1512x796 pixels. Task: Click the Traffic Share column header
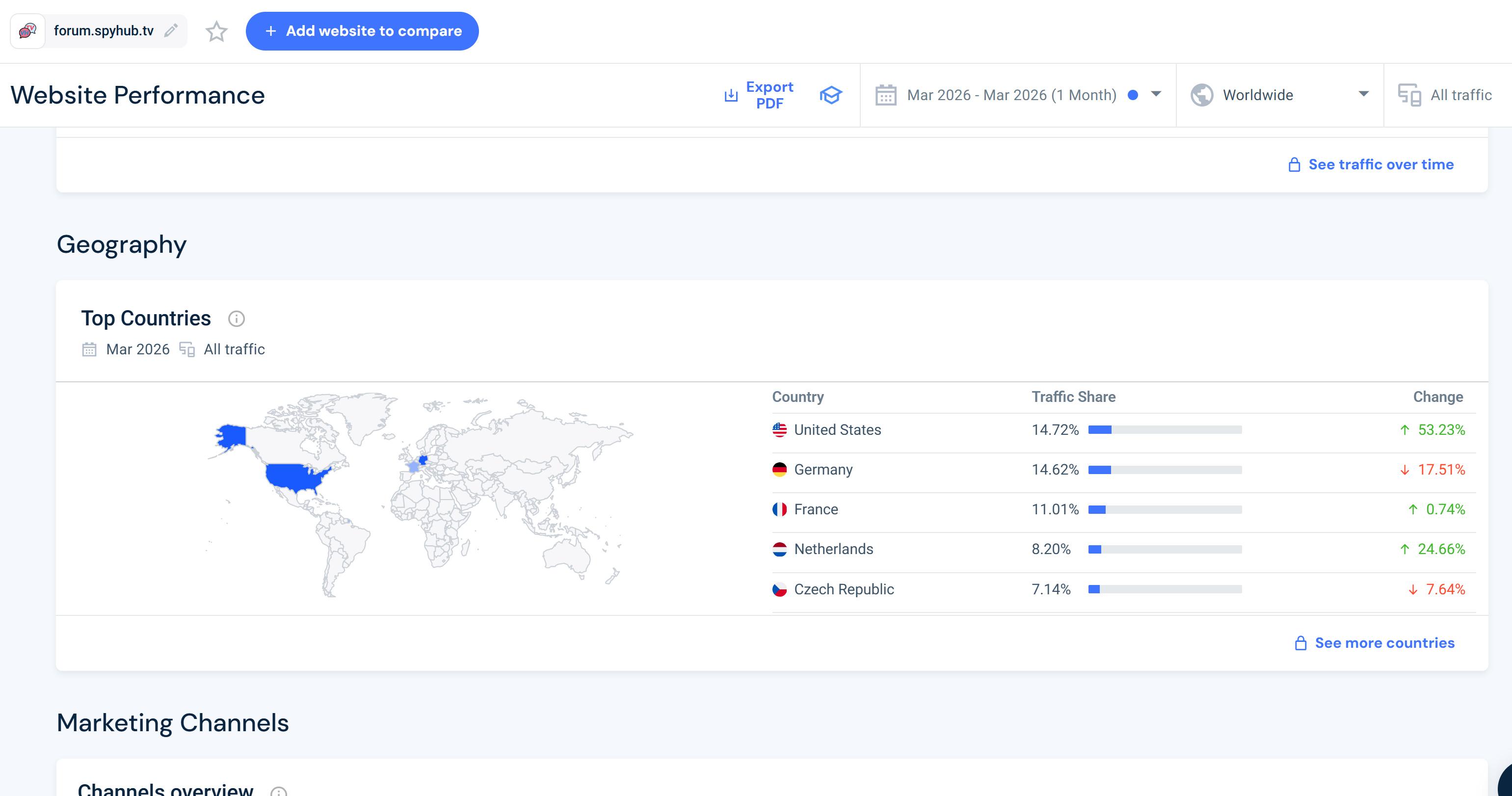click(1073, 397)
